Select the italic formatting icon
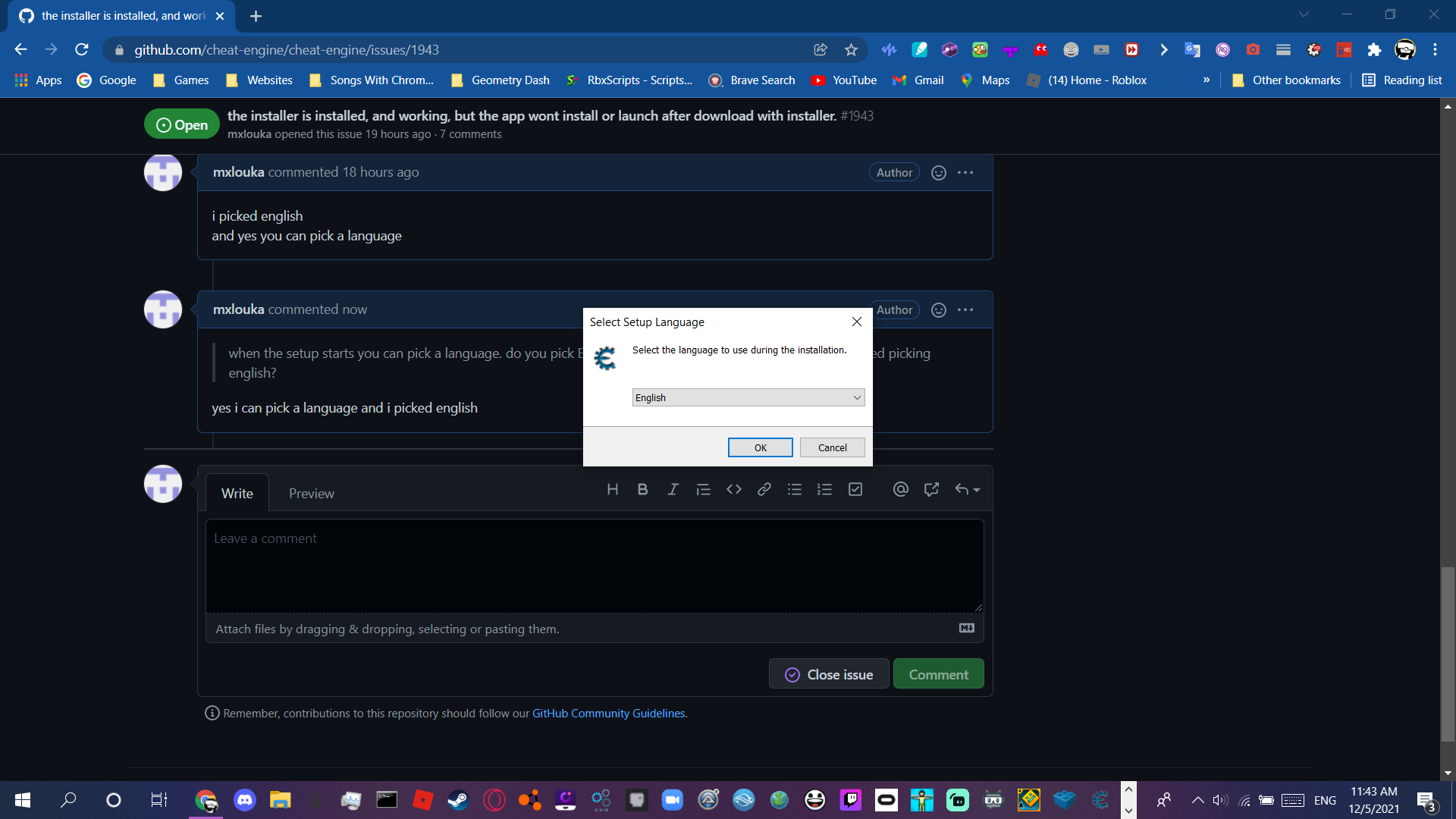 (x=673, y=489)
